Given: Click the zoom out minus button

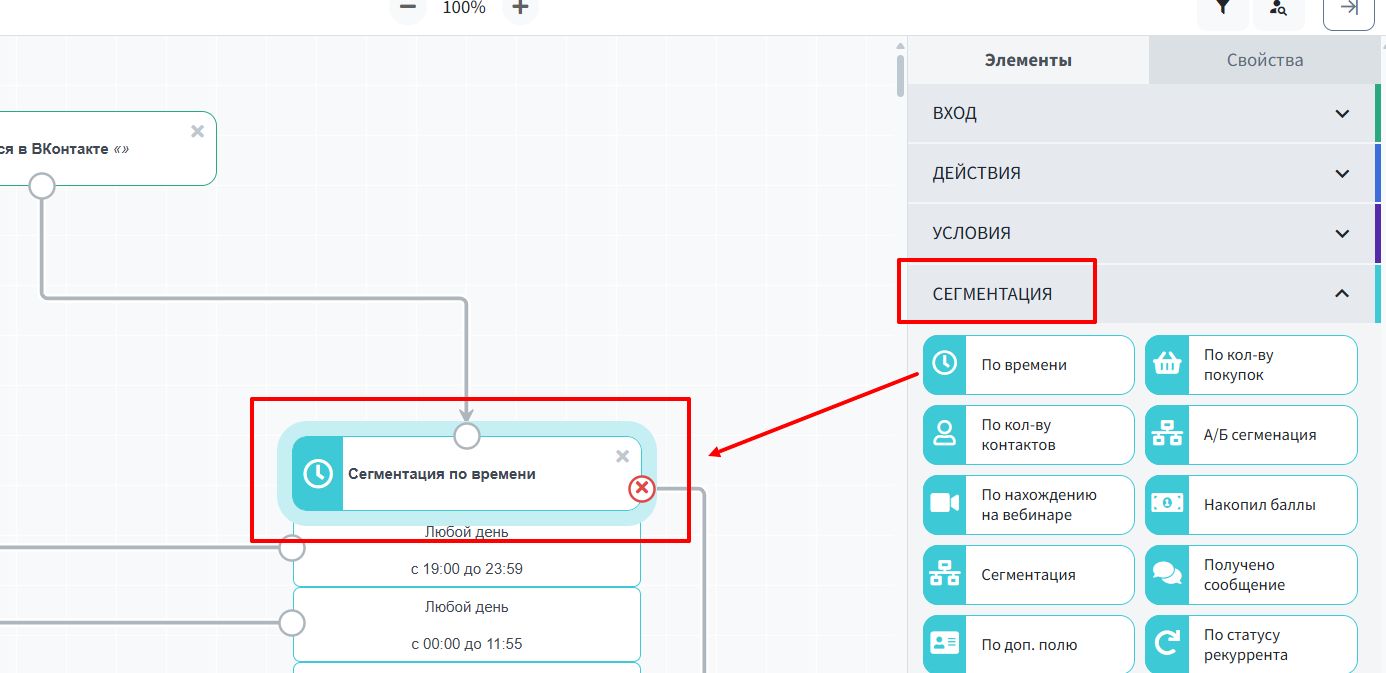Looking at the screenshot, I should 407,8.
